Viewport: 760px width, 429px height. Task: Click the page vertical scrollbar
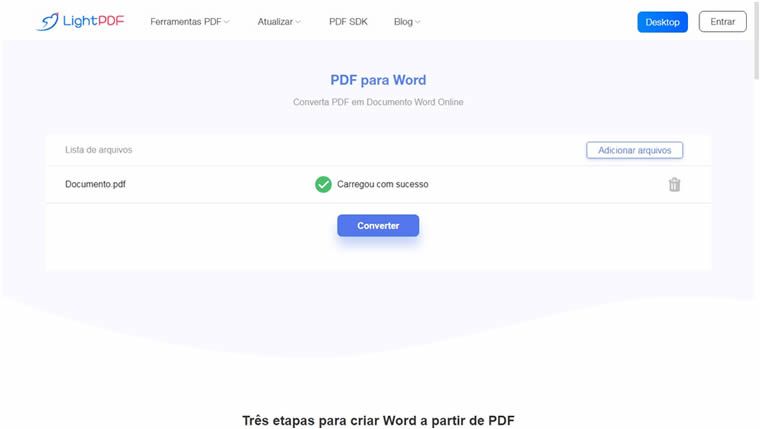[756, 39]
